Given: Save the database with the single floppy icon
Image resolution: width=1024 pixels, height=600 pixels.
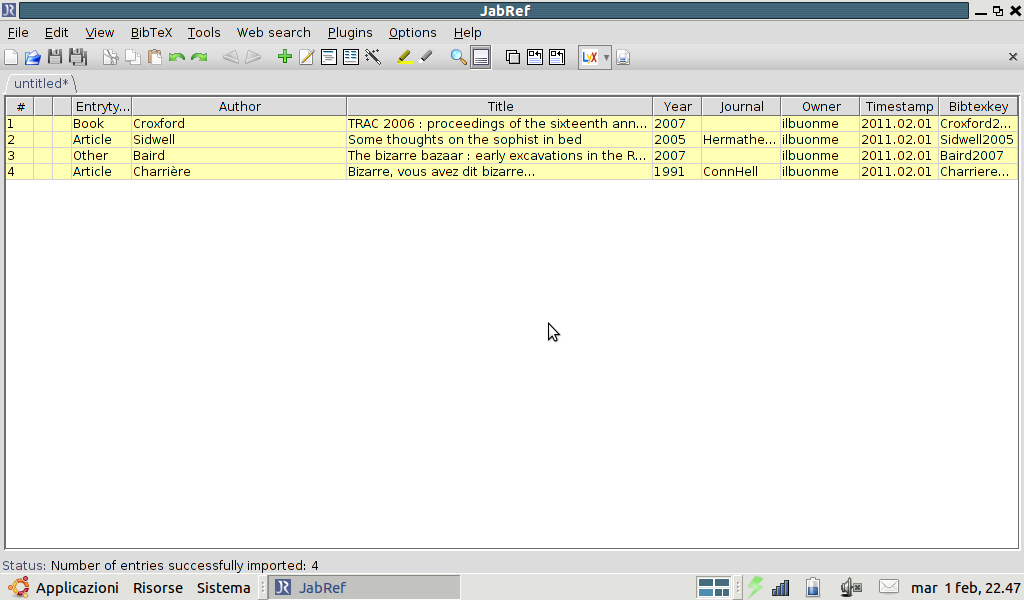Looking at the screenshot, I should [55, 57].
